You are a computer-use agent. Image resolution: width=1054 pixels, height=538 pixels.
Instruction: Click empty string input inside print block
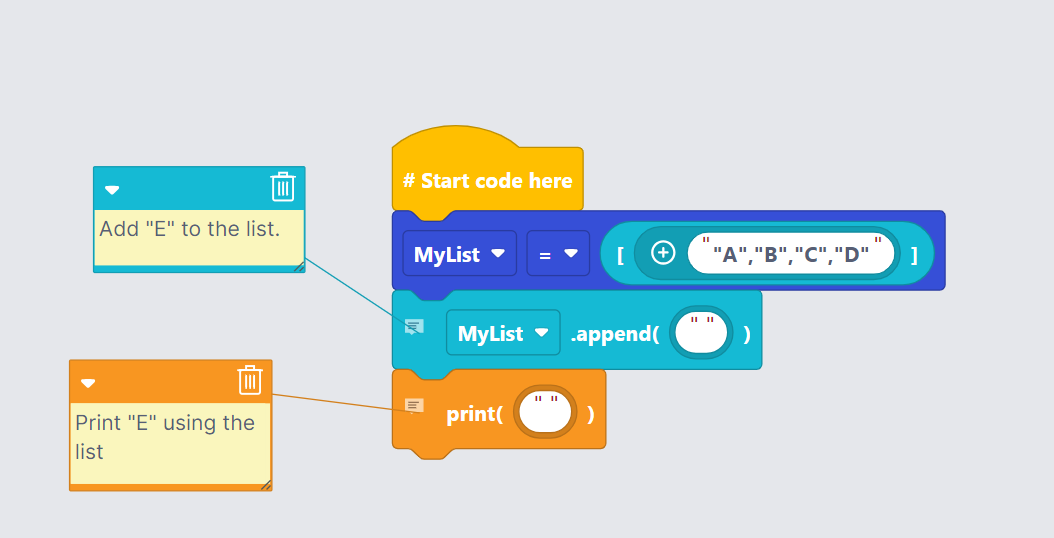pyautogui.click(x=545, y=412)
